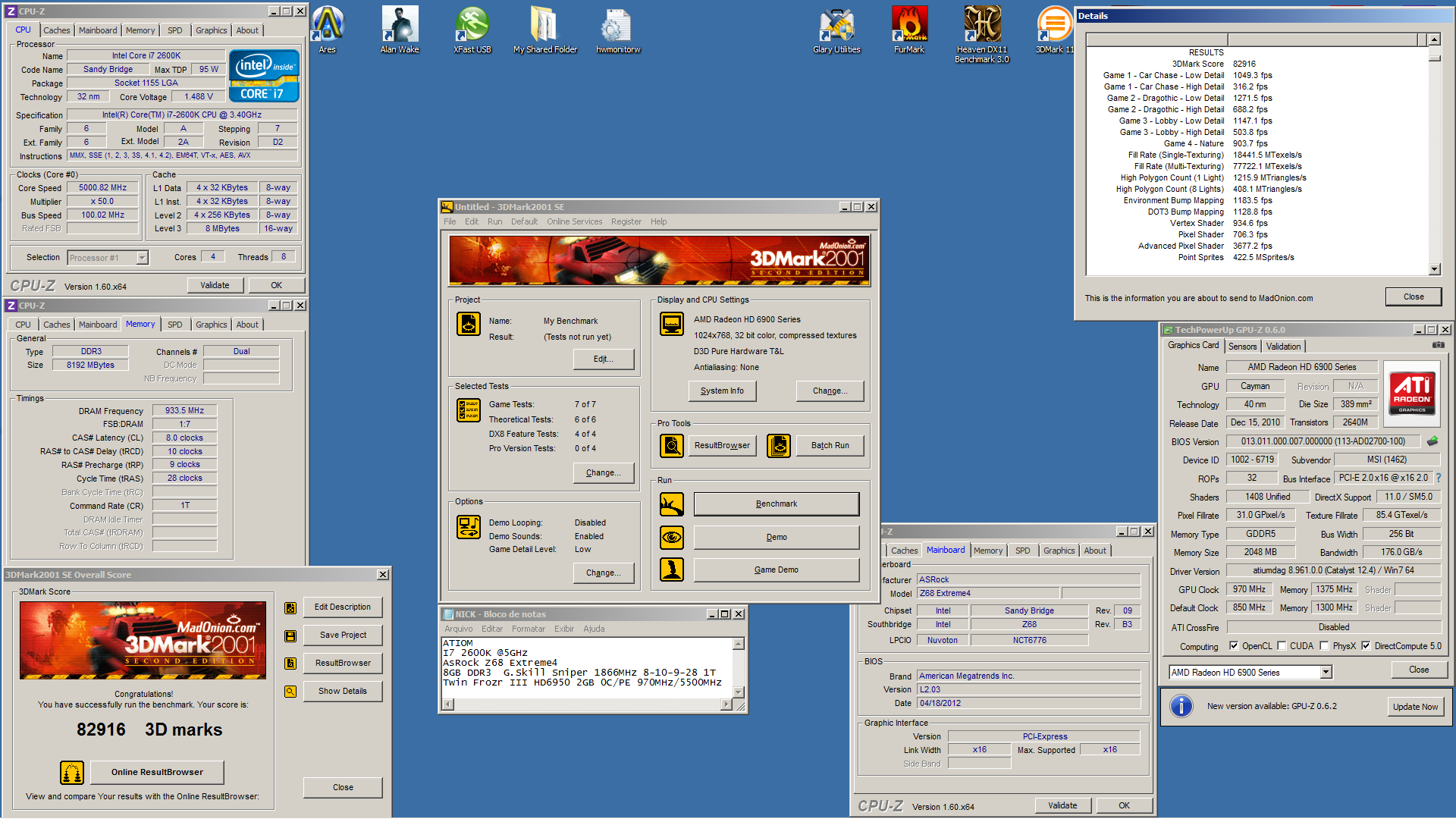
Task: Close the Details results window via Close button
Action: pyautogui.click(x=1414, y=297)
